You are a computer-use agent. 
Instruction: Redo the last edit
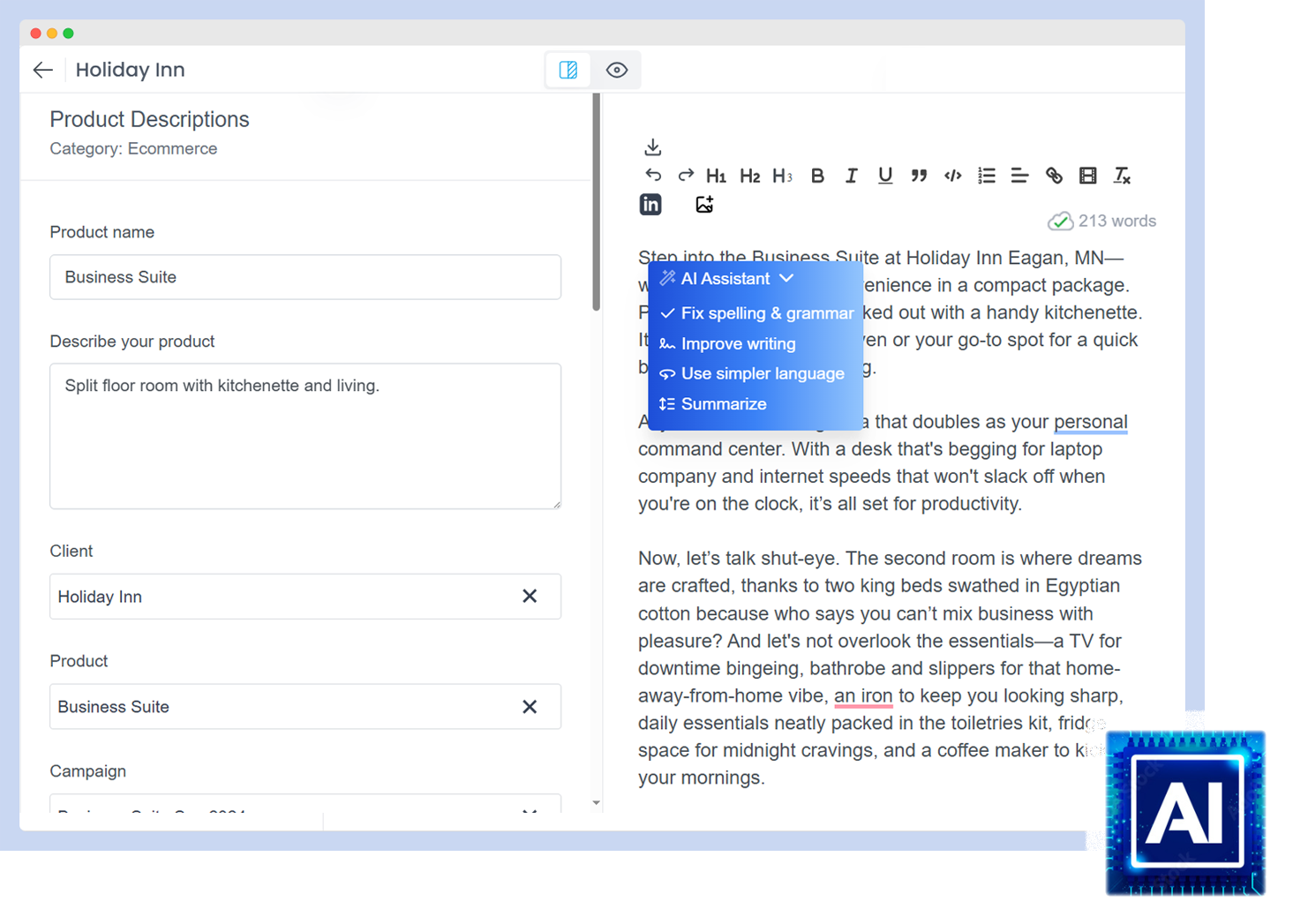pos(686,175)
